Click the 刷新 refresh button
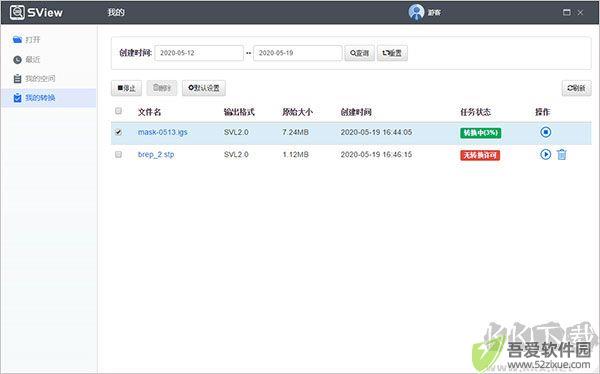 (576, 88)
